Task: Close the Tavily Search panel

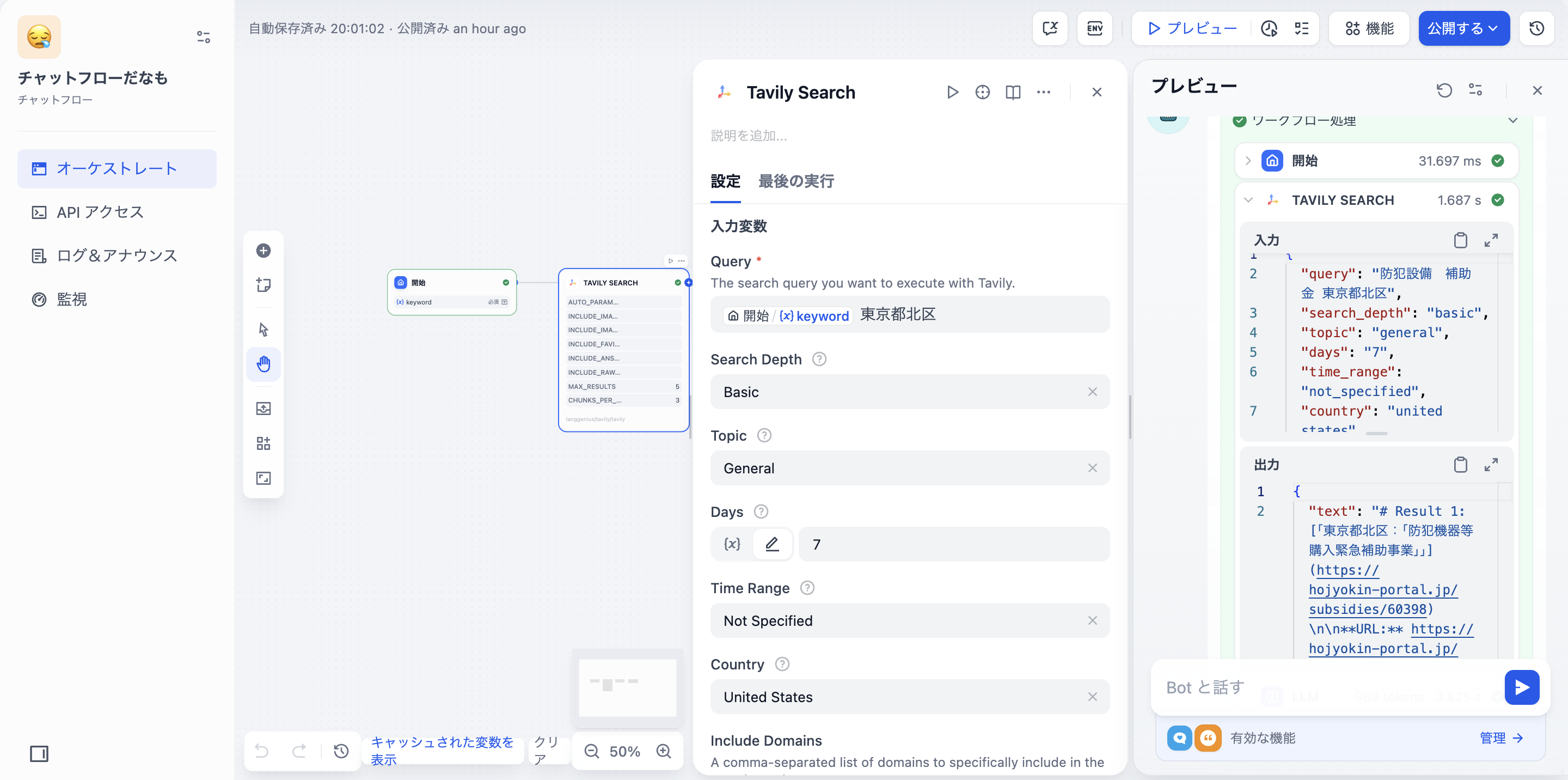Action: (x=1097, y=92)
